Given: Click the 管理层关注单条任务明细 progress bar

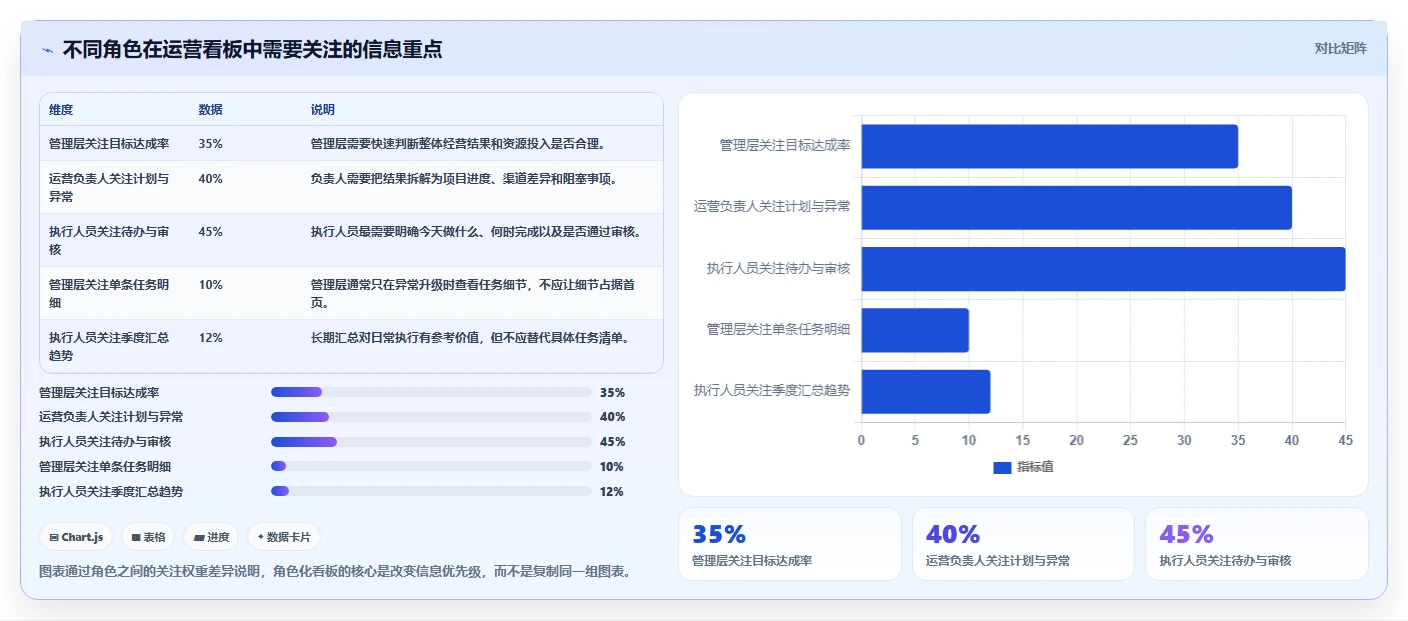Looking at the screenshot, I should click(x=431, y=466).
